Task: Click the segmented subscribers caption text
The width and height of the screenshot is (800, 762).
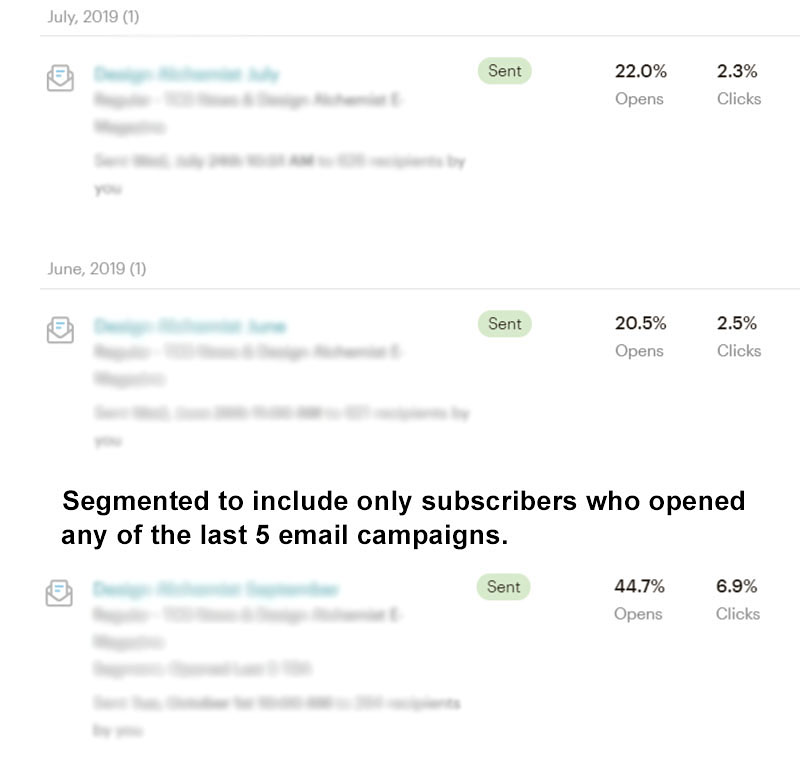Action: click(403, 518)
